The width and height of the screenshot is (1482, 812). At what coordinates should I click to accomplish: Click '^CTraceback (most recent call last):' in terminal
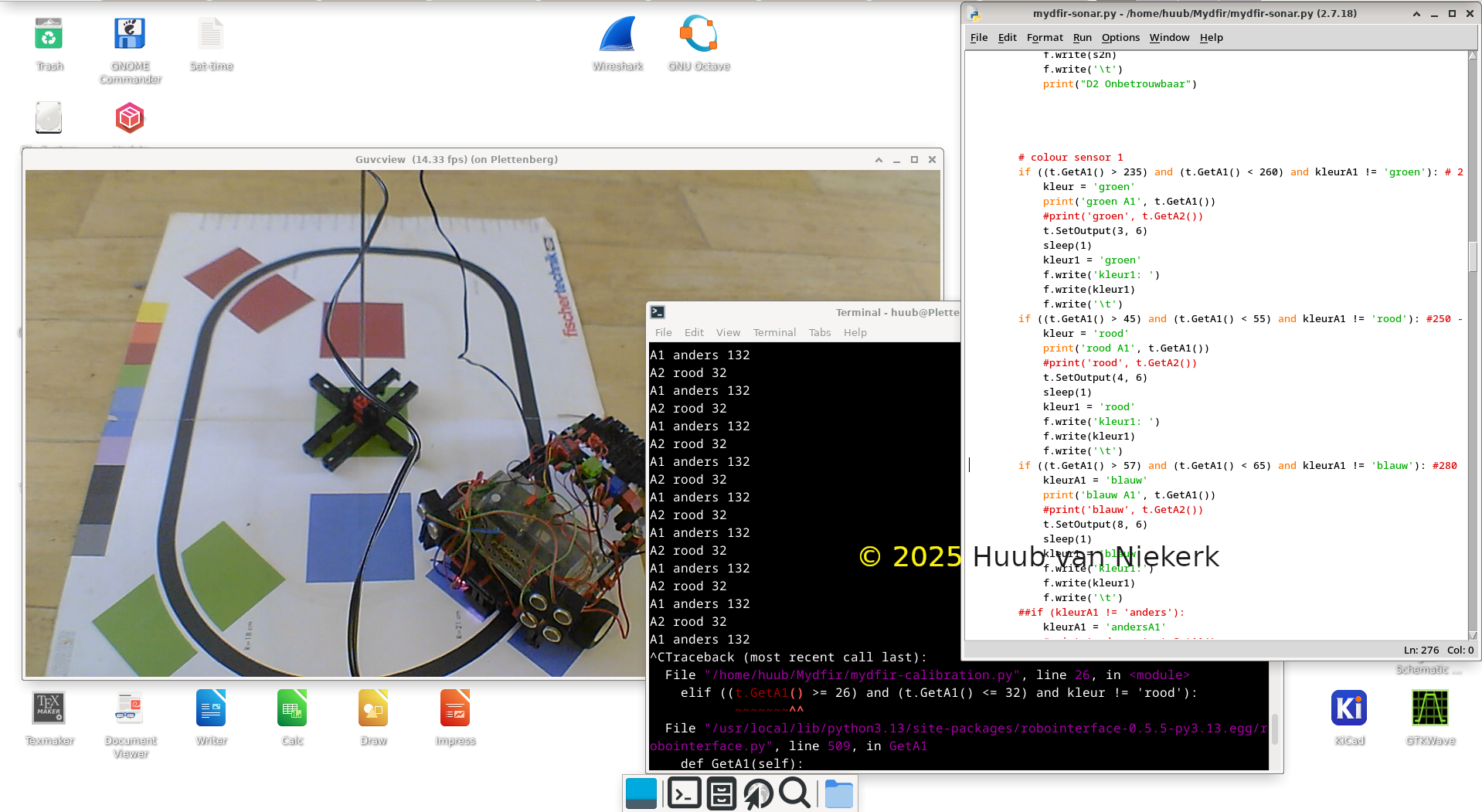click(788, 657)
